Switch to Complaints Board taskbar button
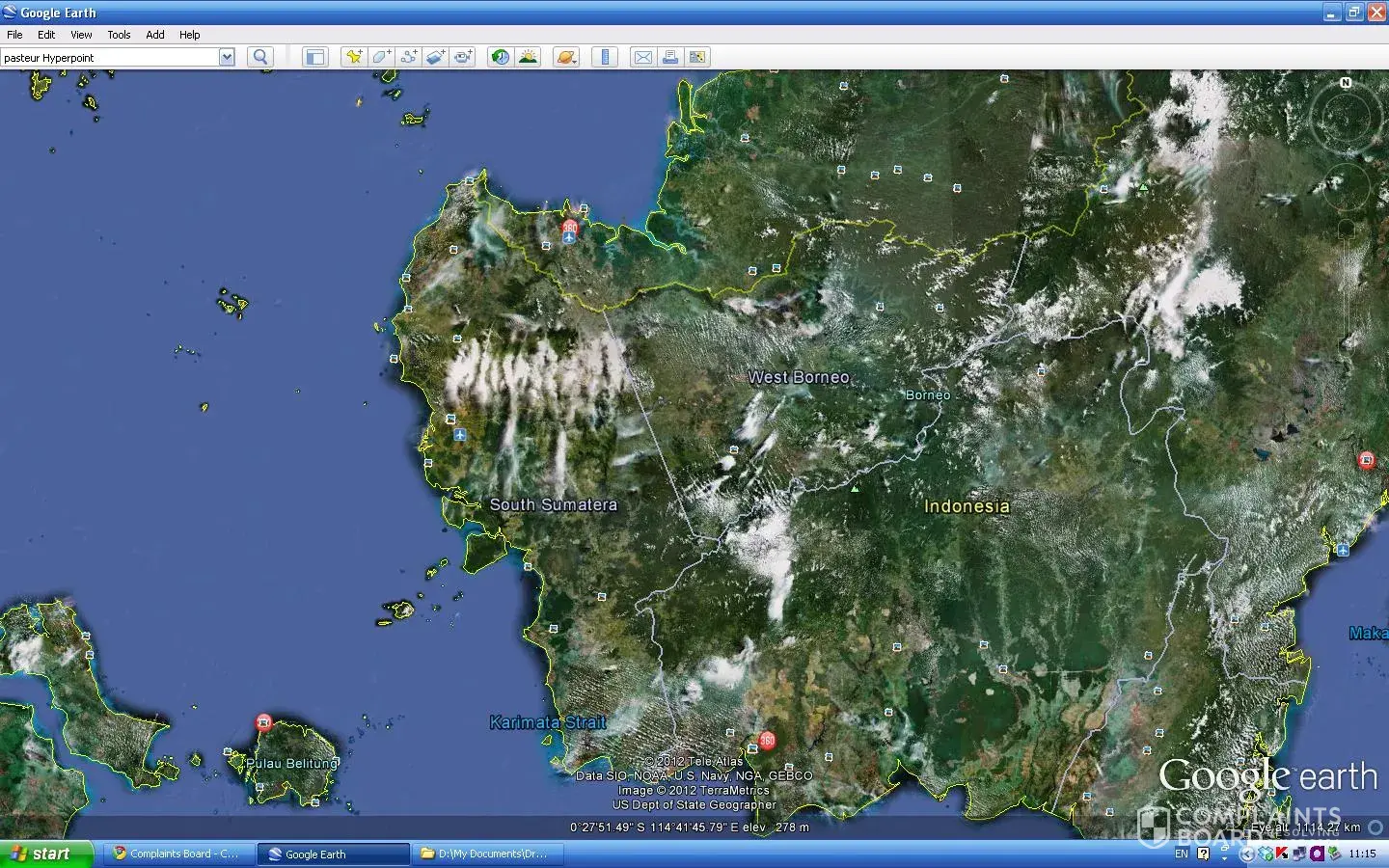 pos(177,854)
